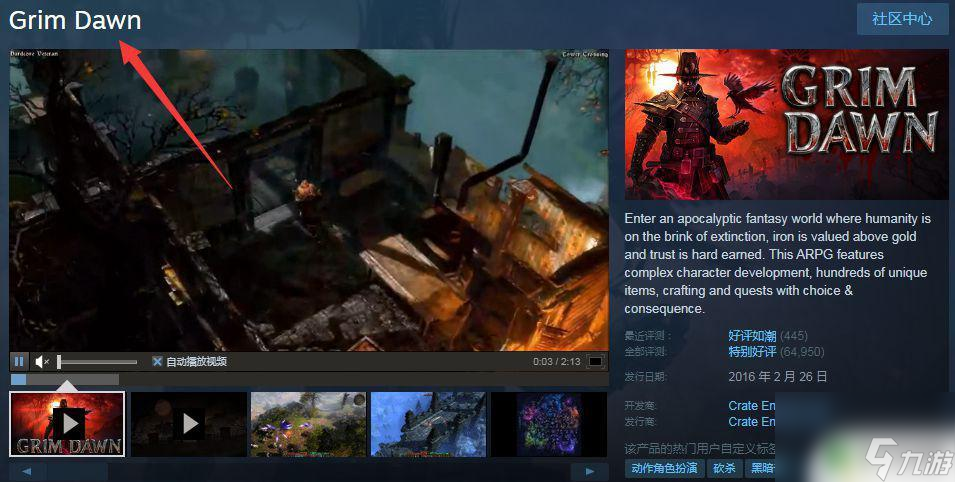Open the 好评如潮 recent reviews link

[752, 336]
